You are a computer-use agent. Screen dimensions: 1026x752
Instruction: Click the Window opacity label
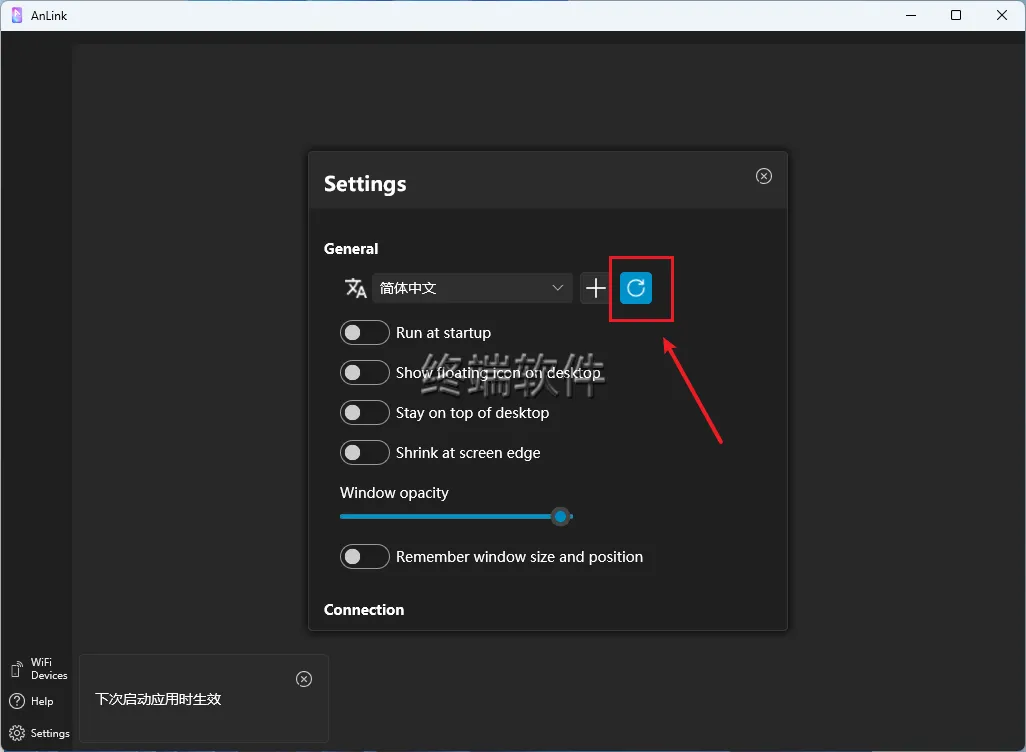click(x=394, y=493)
